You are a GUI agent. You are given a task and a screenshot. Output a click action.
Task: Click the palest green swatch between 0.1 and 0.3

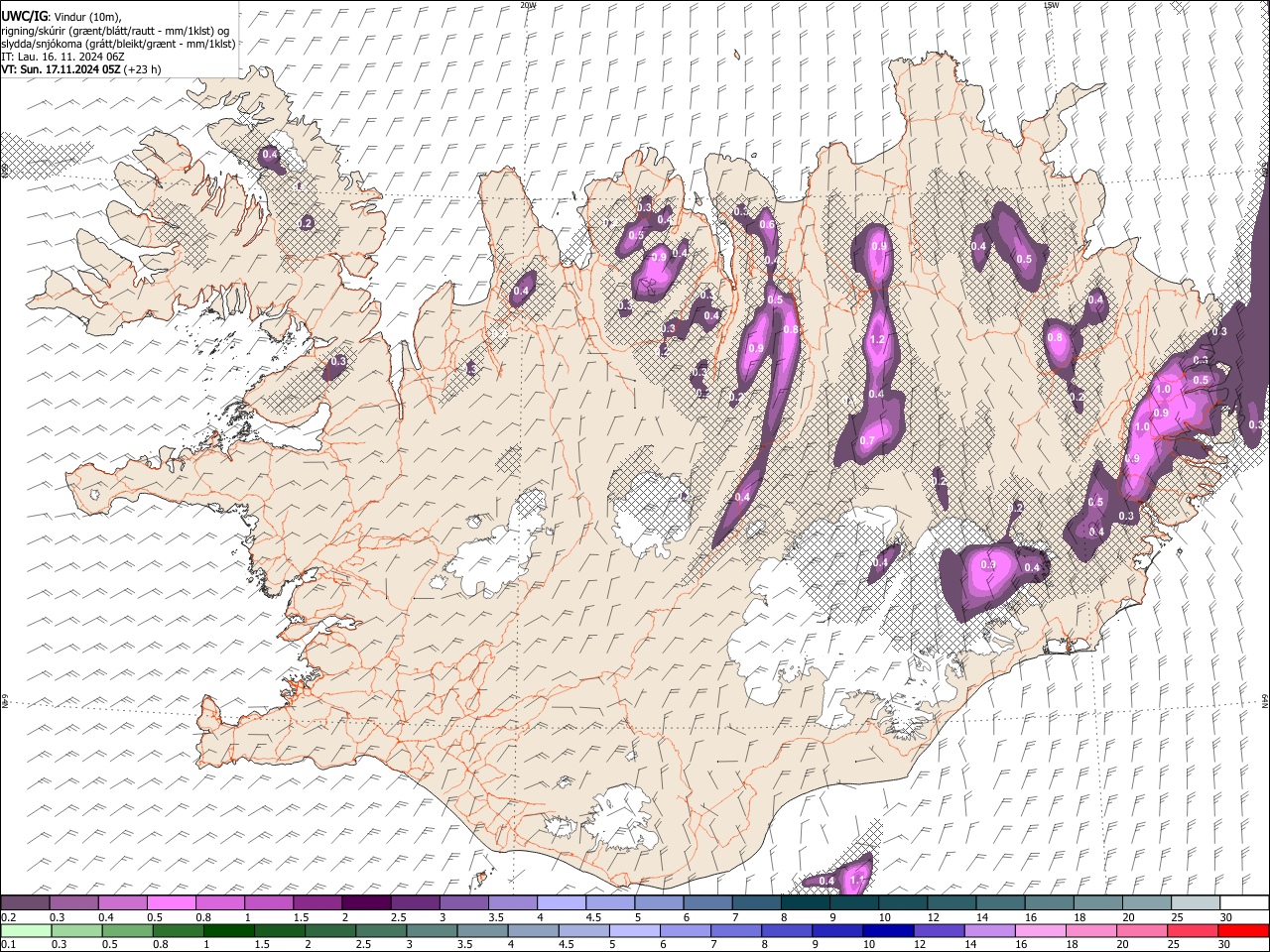(x=26, y=930)
